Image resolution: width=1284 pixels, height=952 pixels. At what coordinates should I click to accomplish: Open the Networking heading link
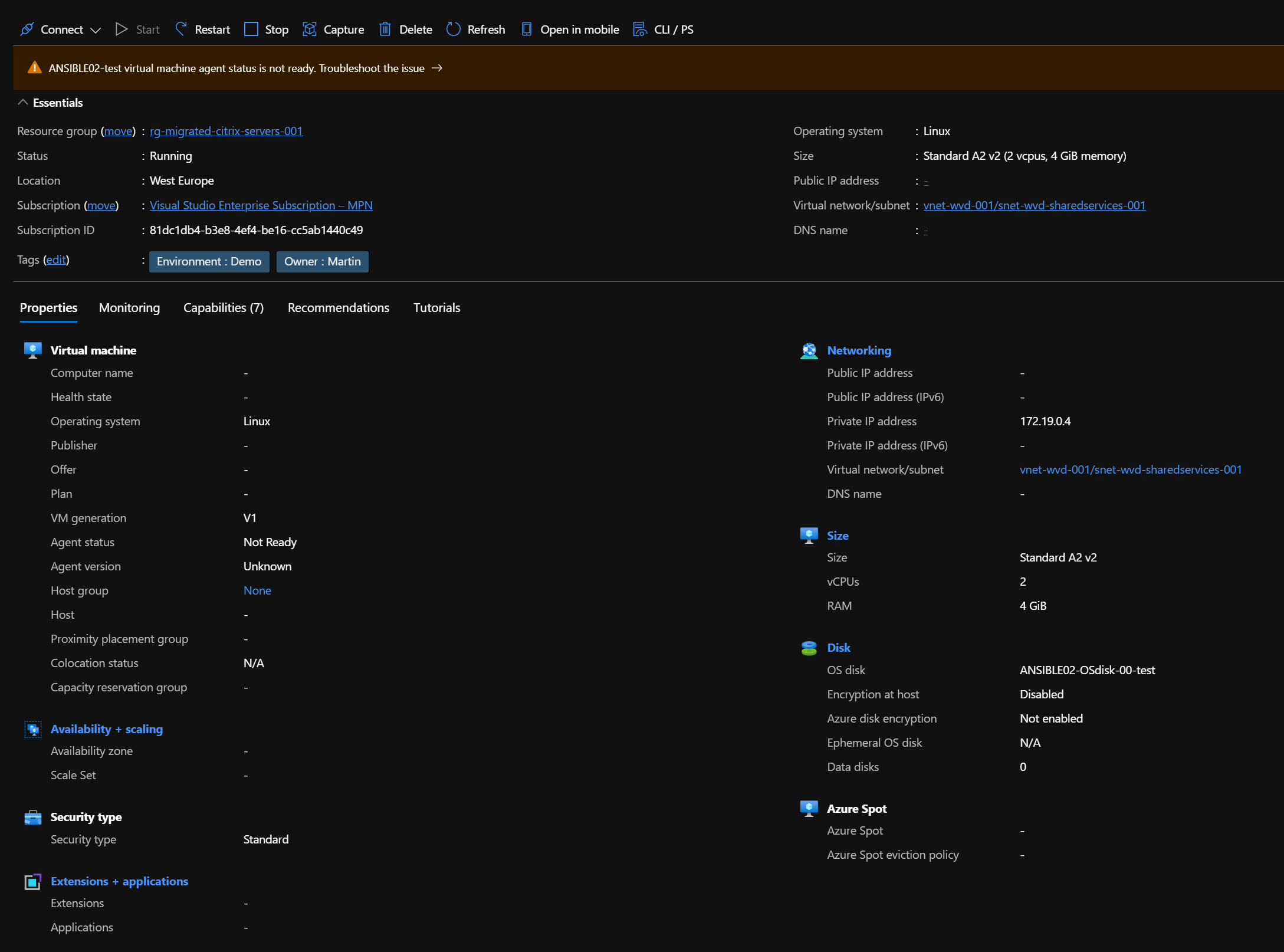[859, 350]
